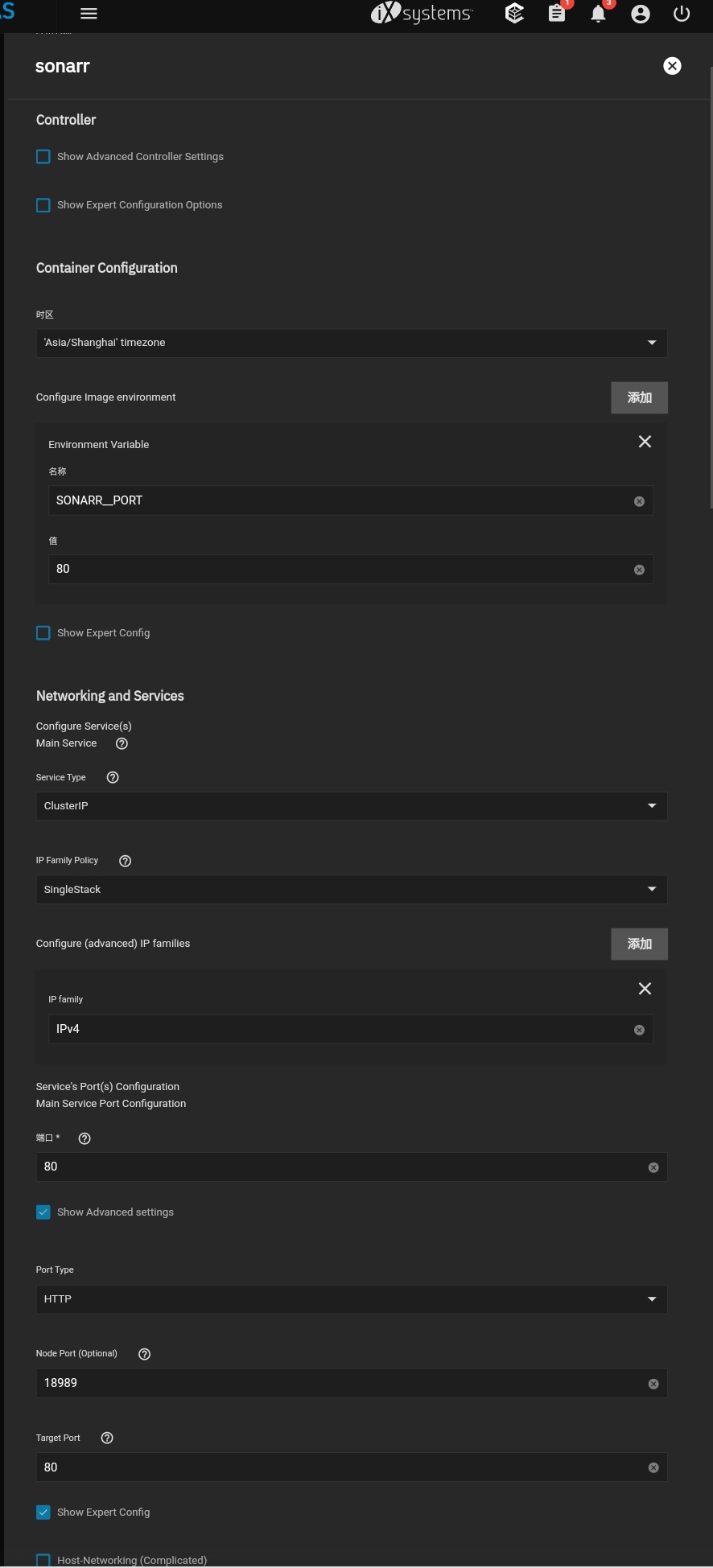Click 添加 for Configure (advanced) IP families
The width and height of the screenshot is (713, 1568).
(639, 944)
